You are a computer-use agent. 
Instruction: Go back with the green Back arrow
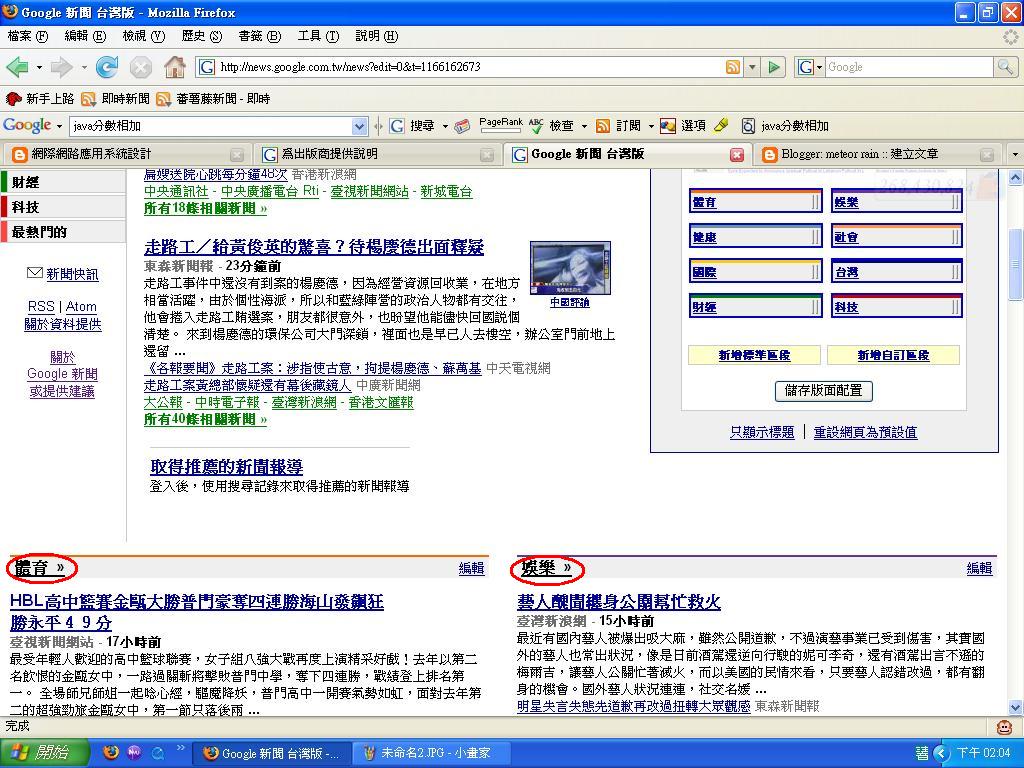pyautogui.click(x=17, y=67)
